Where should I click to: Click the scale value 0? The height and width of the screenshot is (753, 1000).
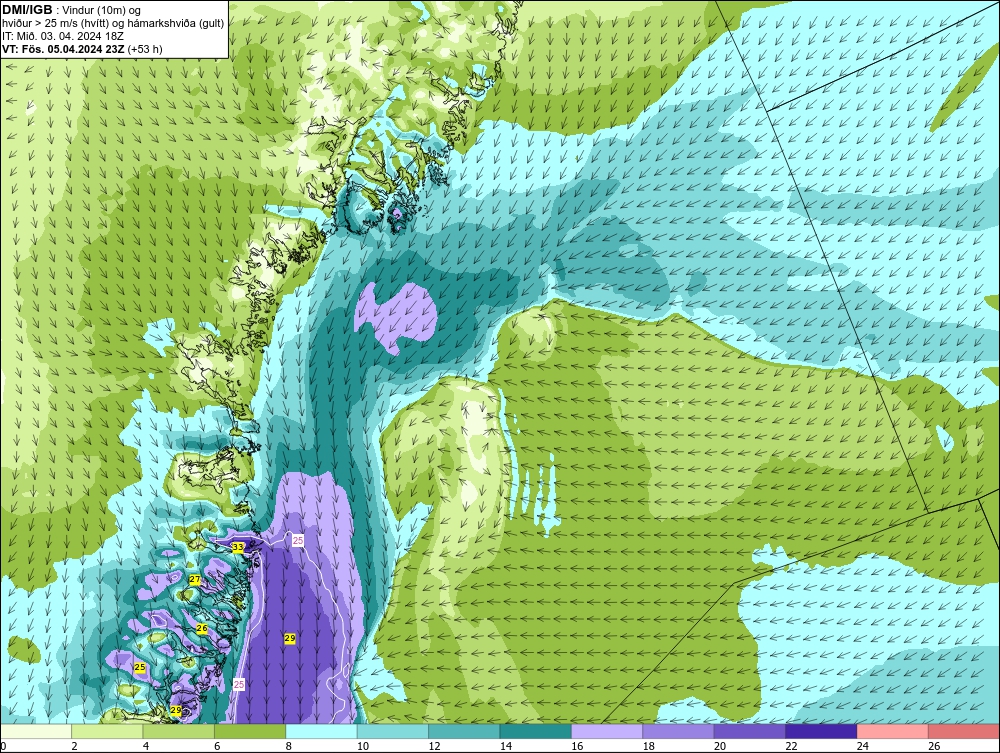tap(3, 746)
